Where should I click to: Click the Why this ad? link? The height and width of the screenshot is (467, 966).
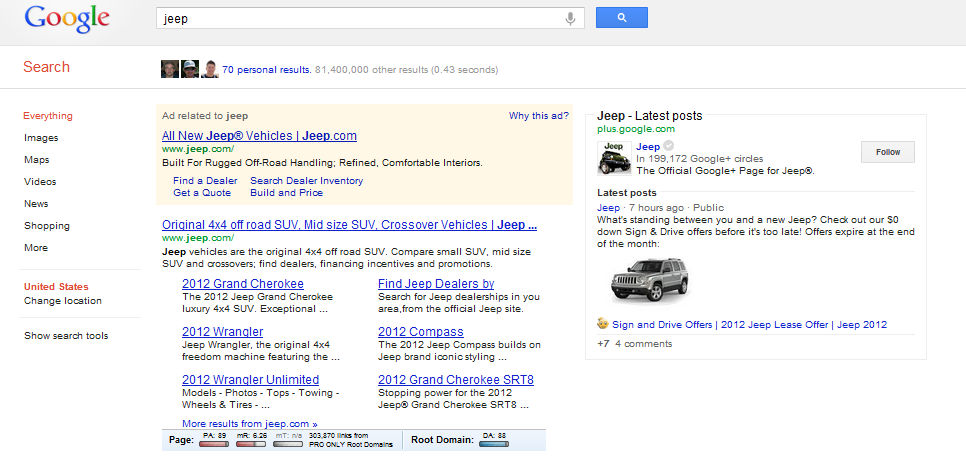click(538, 116)
